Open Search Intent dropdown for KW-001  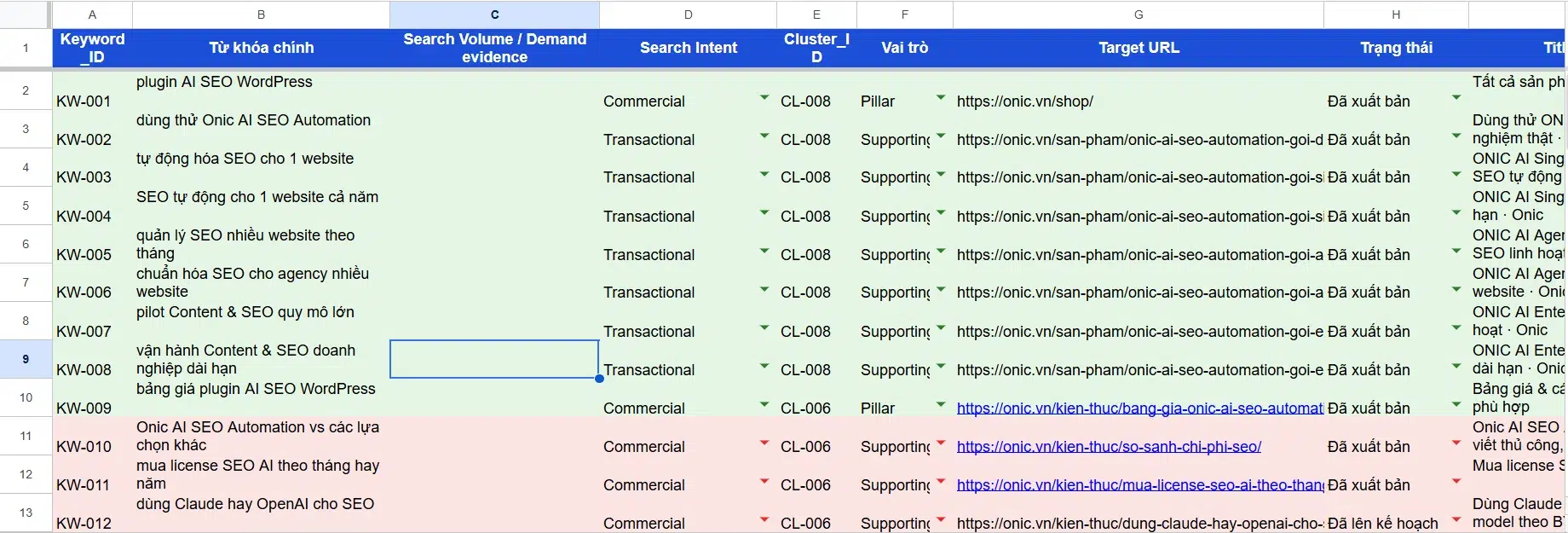point(764,98)
